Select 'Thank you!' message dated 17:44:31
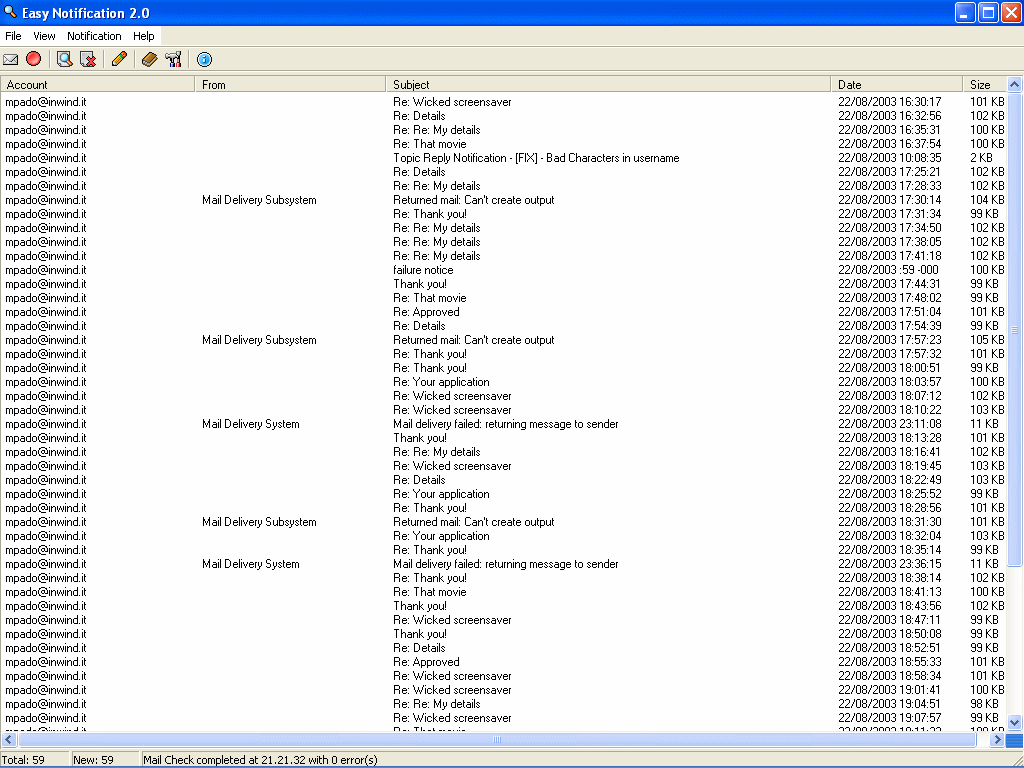The width and height of the screenshot is (1024, 768). point(504,283)
